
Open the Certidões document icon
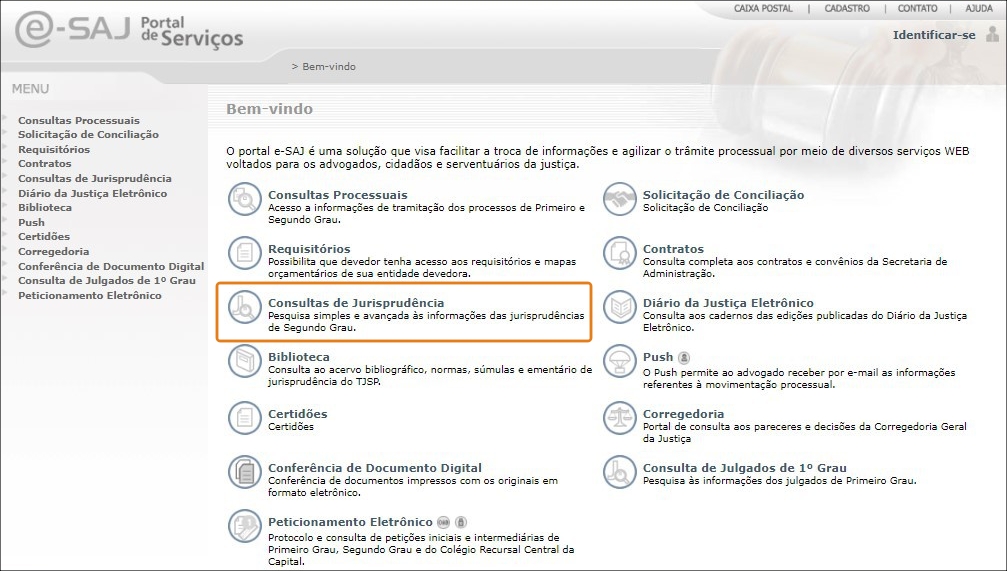tap(245, 417)
